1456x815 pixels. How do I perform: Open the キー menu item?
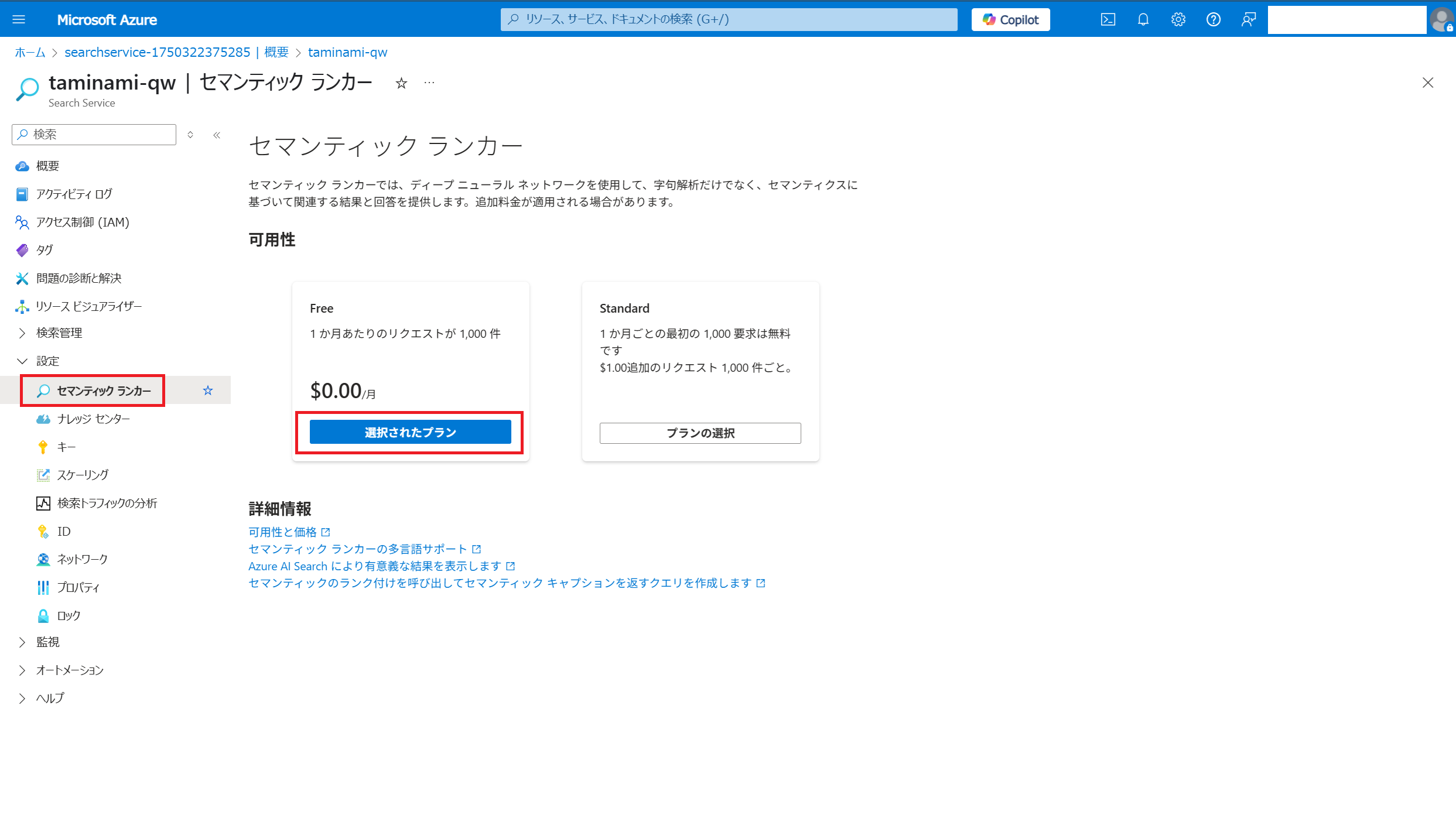pyautogui.click(x=66, y=447)
